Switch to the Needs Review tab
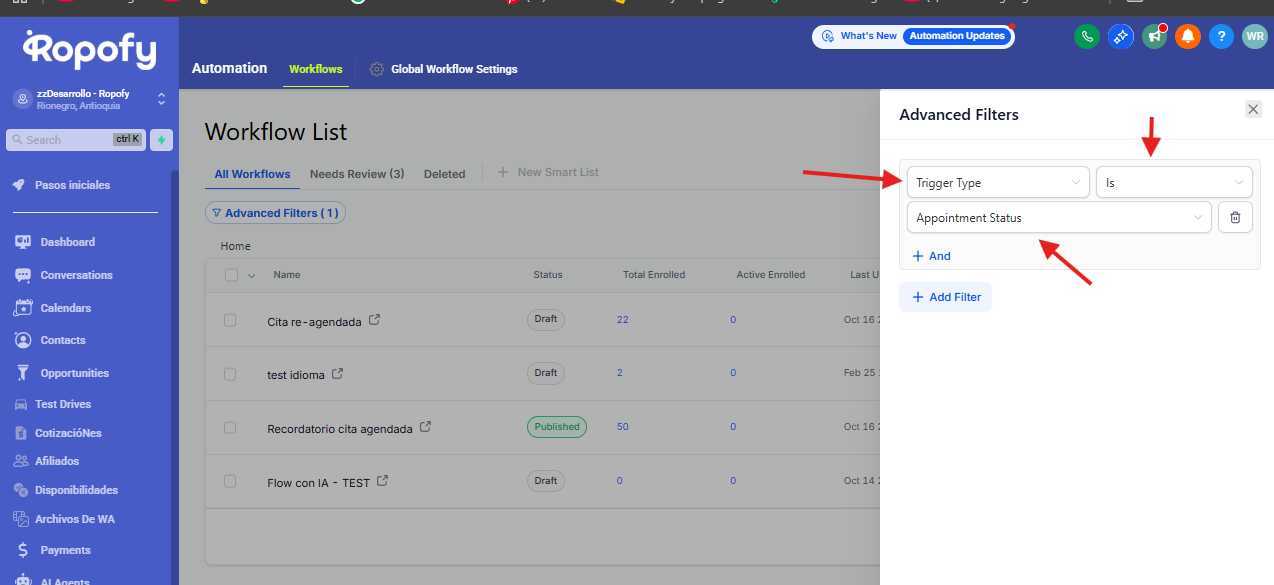This screenshot has height=585, width=1274. pos(356,174)
